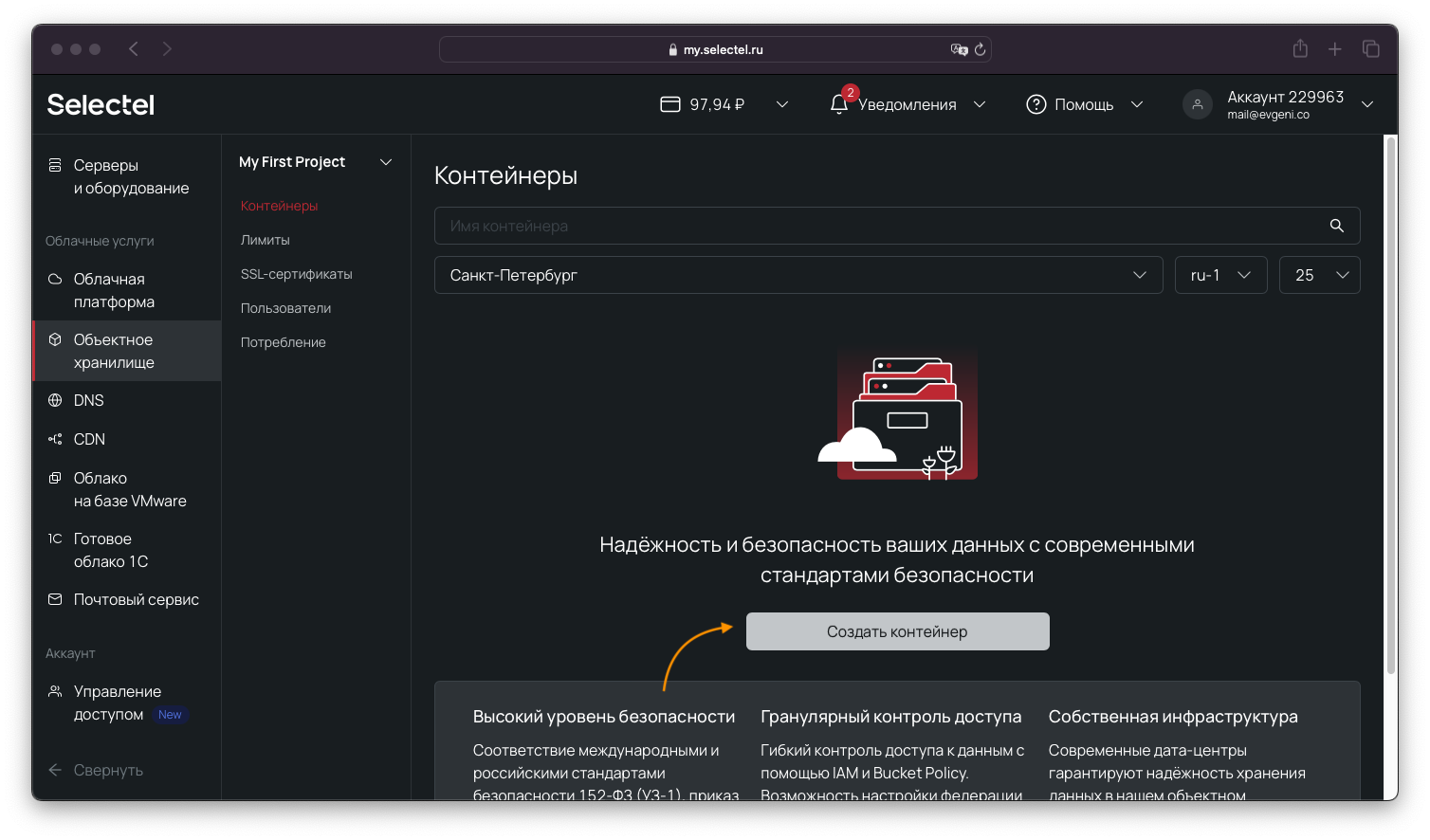Click the VMware cloud icon

55,478
